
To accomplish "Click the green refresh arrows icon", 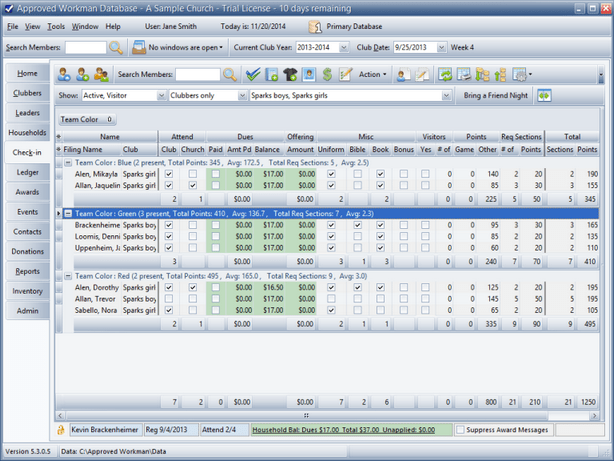I will pyautogui.click(x=445, y=74).
